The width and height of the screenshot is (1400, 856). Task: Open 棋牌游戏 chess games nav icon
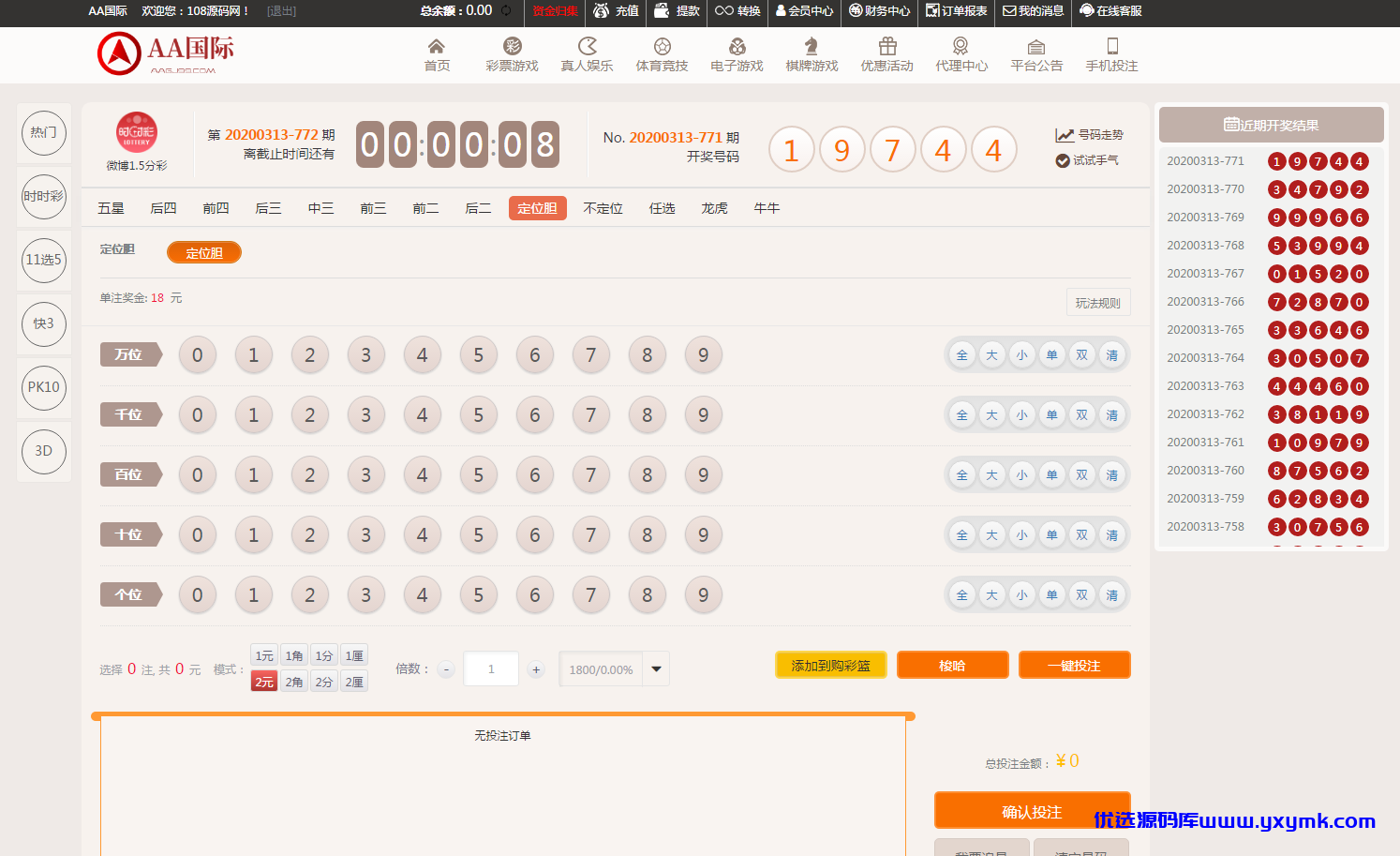click(x=812, y=46)
